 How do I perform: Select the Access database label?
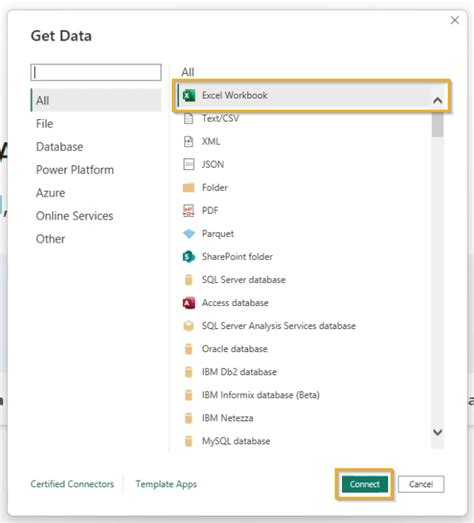(235, 303)
